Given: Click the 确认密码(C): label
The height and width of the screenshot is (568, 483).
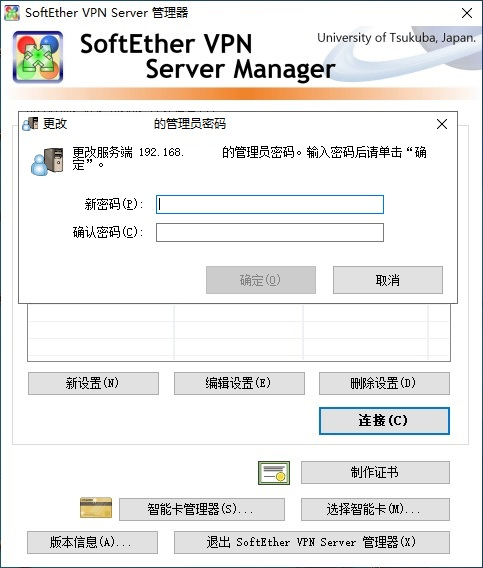Looking at the screenshot, I should [x=108, y=232].
